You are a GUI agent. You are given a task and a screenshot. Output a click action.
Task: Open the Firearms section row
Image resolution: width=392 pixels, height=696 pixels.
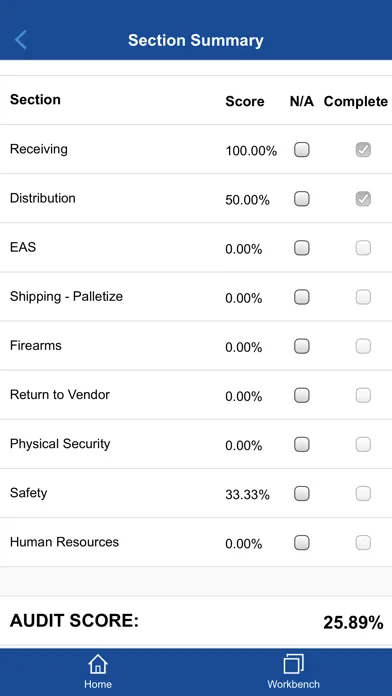(196, 345)
